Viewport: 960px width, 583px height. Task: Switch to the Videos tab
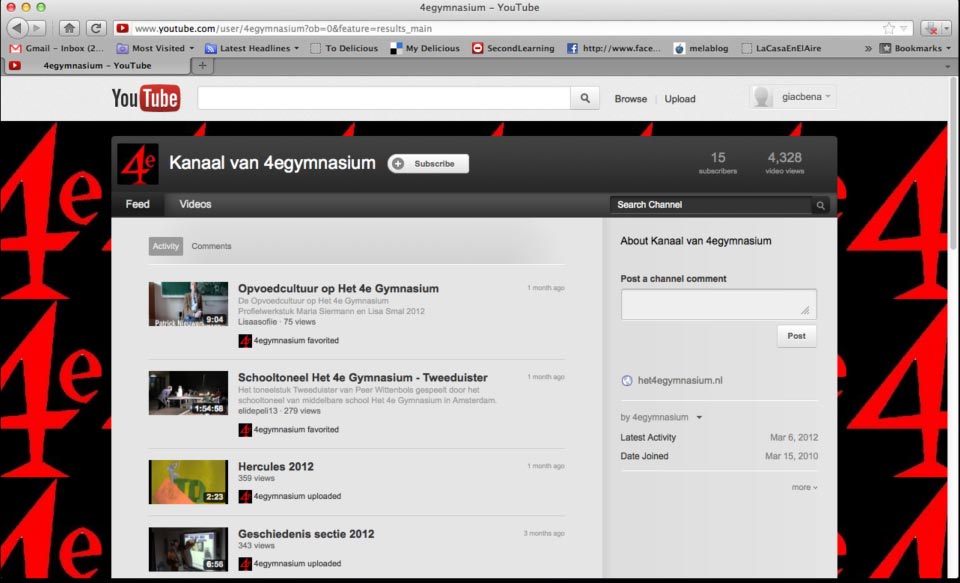tap(195, 204)
